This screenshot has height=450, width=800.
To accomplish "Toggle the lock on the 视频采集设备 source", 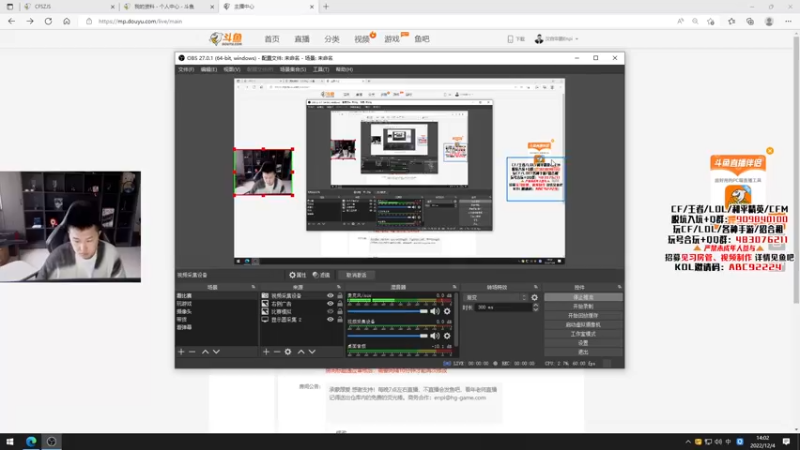I will 340,295.
